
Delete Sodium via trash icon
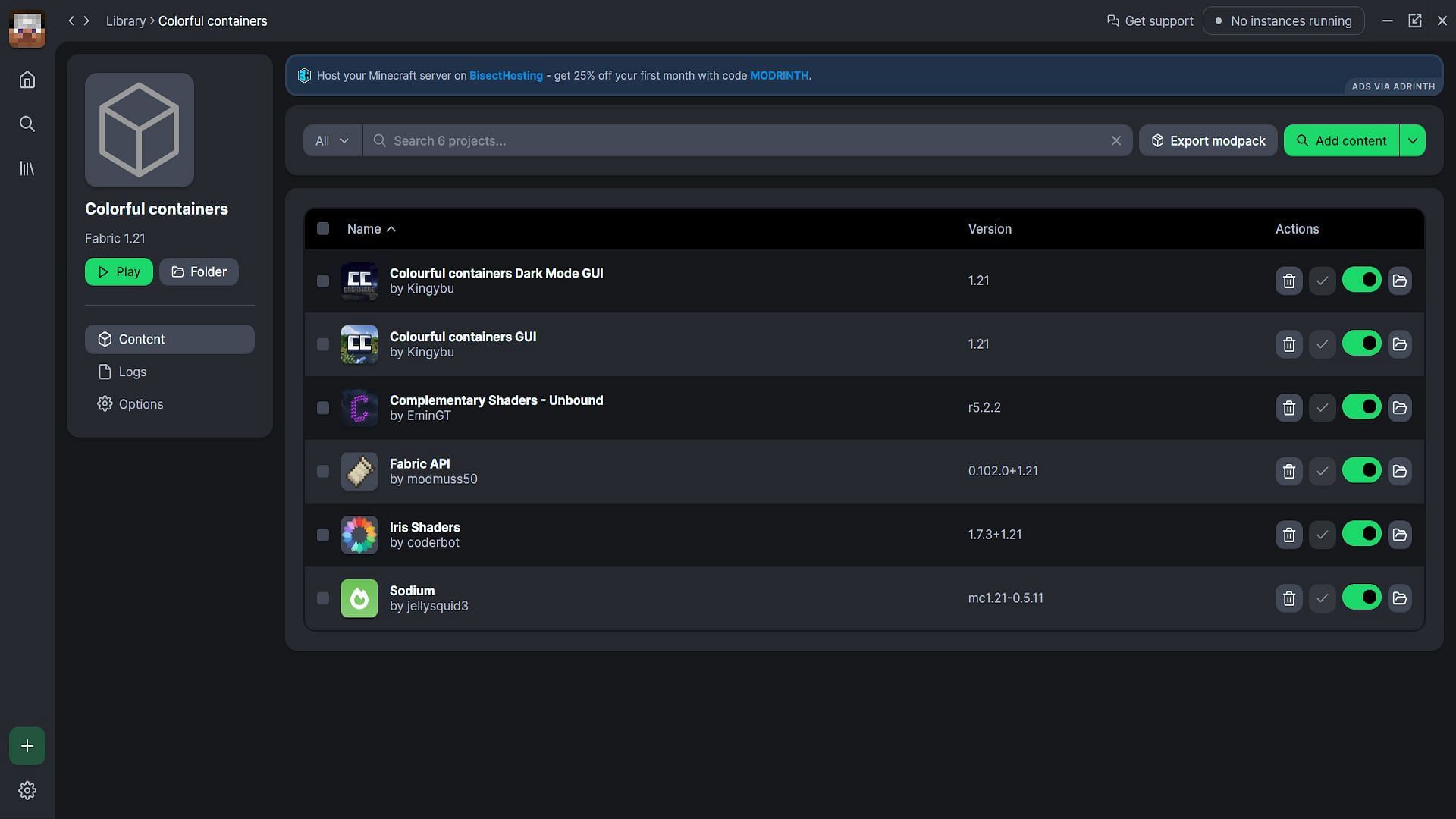(1288, 598)
